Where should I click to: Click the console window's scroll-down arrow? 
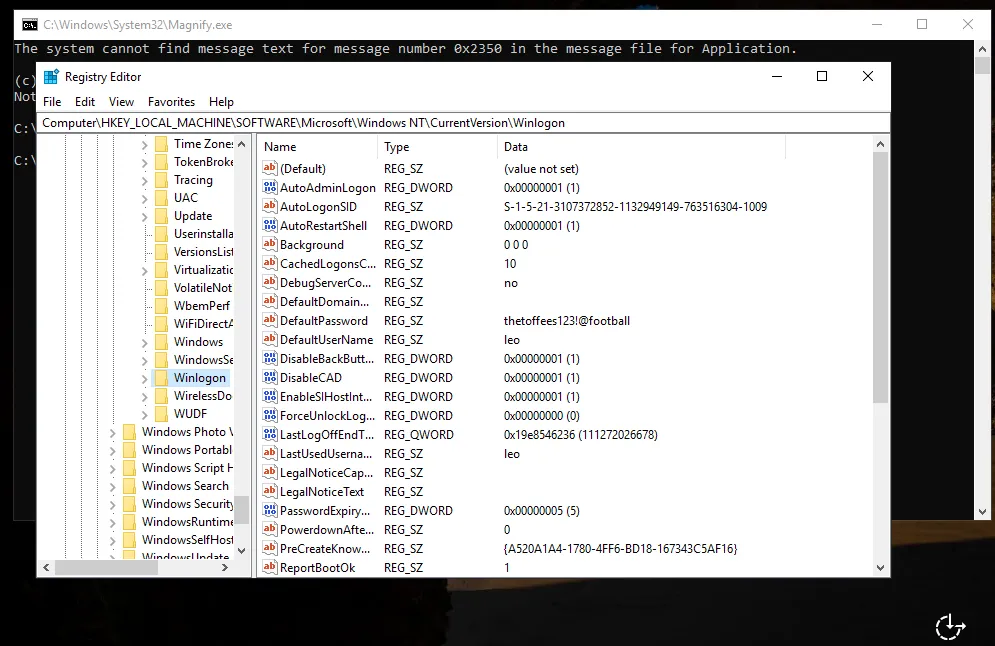click(x=982, y=512)
